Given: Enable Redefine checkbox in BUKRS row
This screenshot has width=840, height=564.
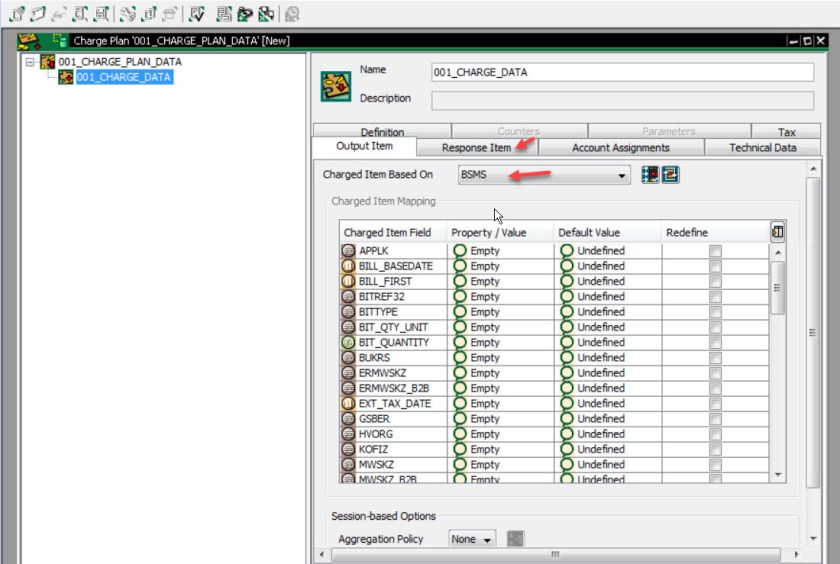Looking at the screenshot, I should coord(715,358).
